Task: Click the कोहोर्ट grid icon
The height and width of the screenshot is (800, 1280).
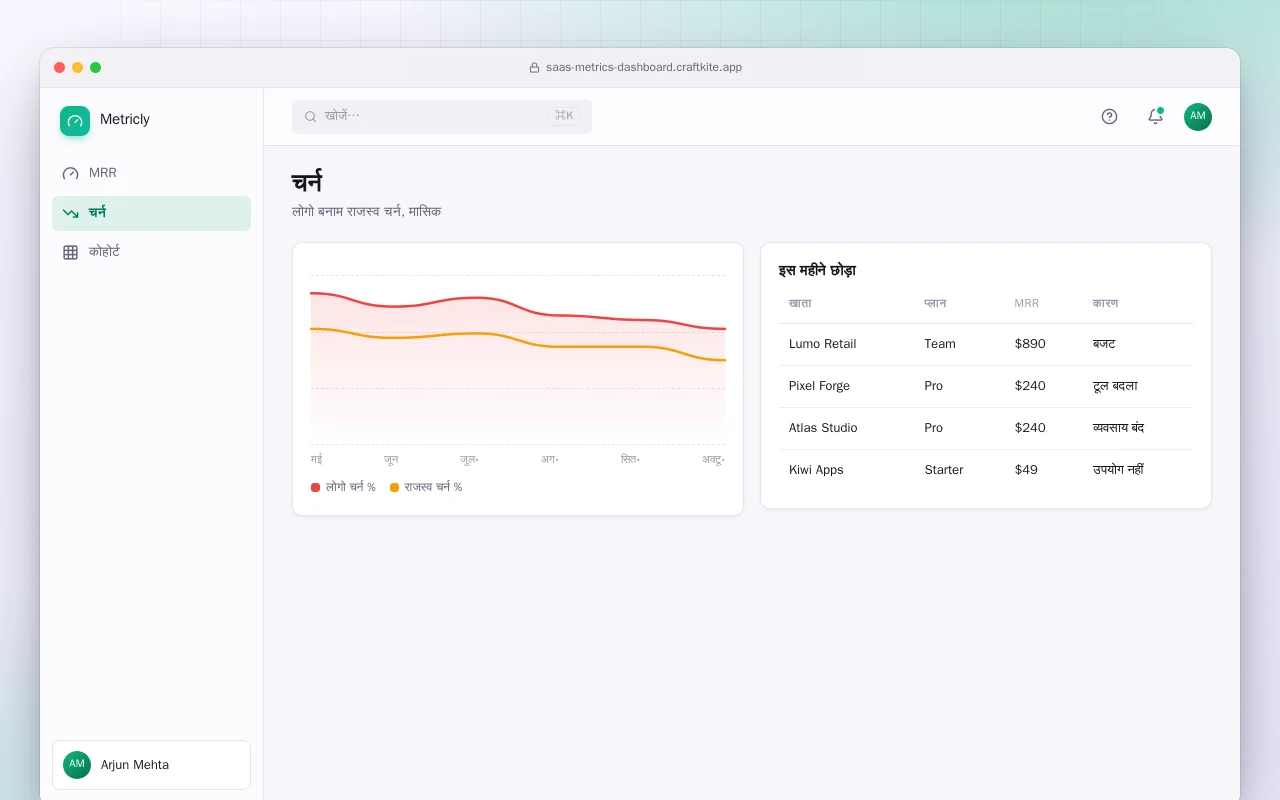Action: (70, 253)
